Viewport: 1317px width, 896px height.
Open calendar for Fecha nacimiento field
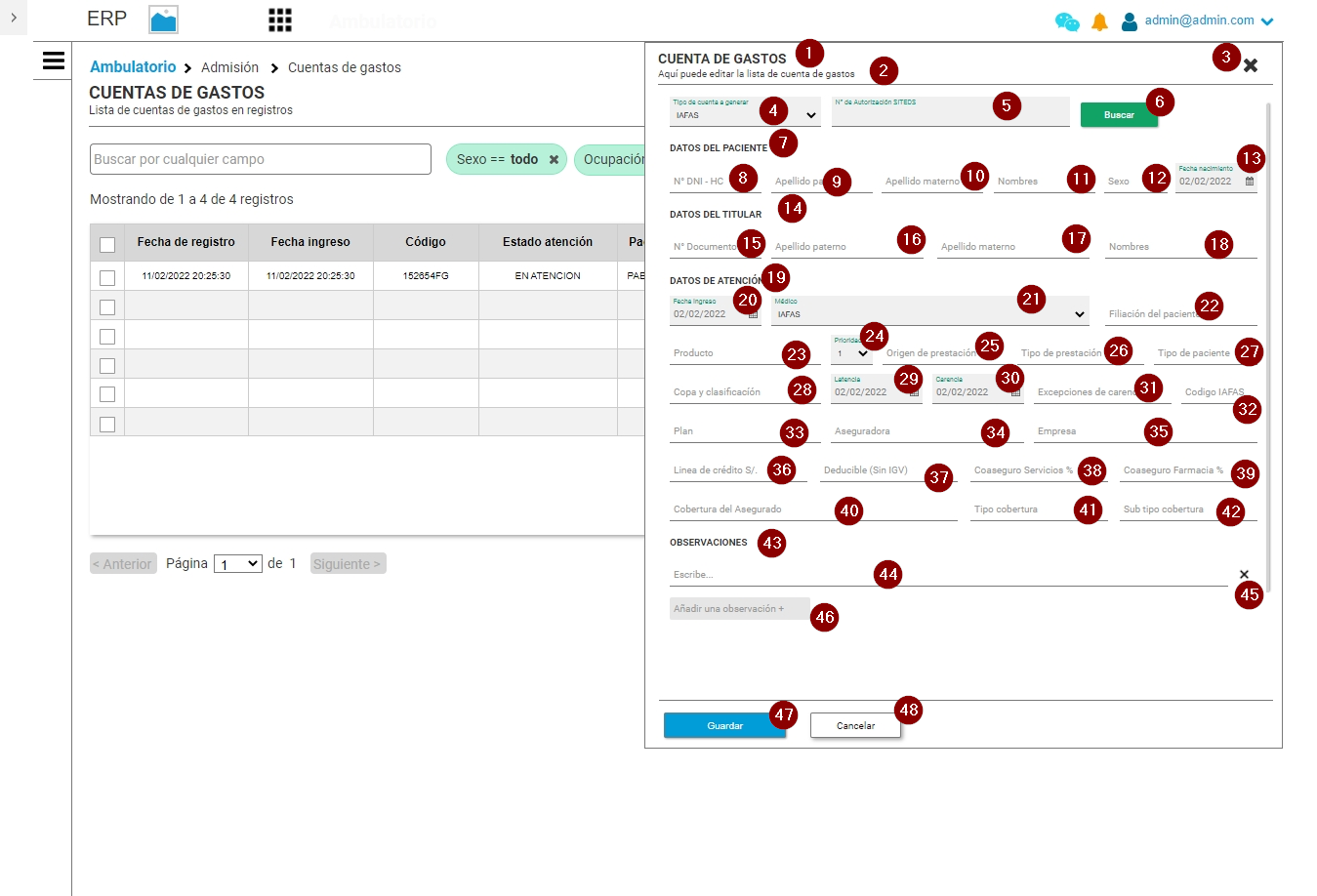1250,182
